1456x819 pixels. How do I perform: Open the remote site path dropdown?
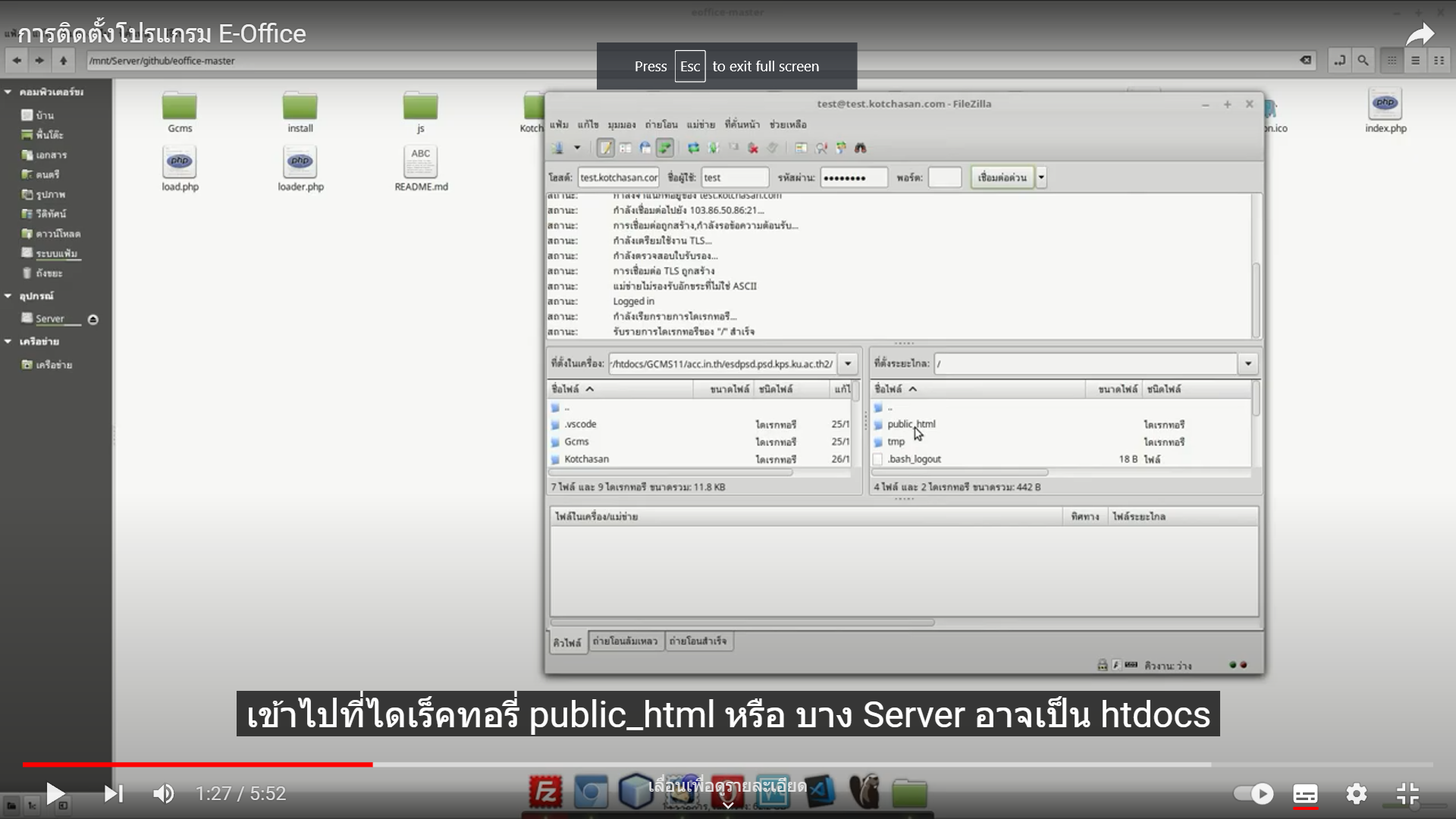[1247, 364]
